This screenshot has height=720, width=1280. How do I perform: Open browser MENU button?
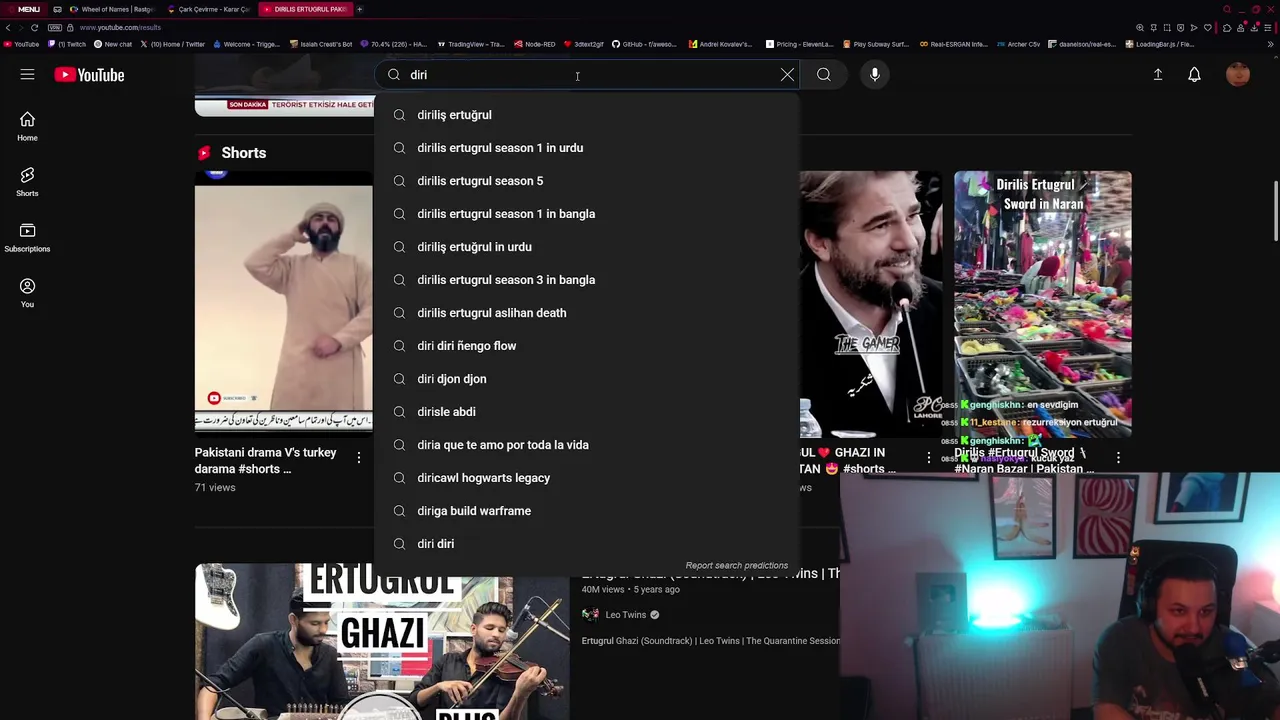(23, 9)
